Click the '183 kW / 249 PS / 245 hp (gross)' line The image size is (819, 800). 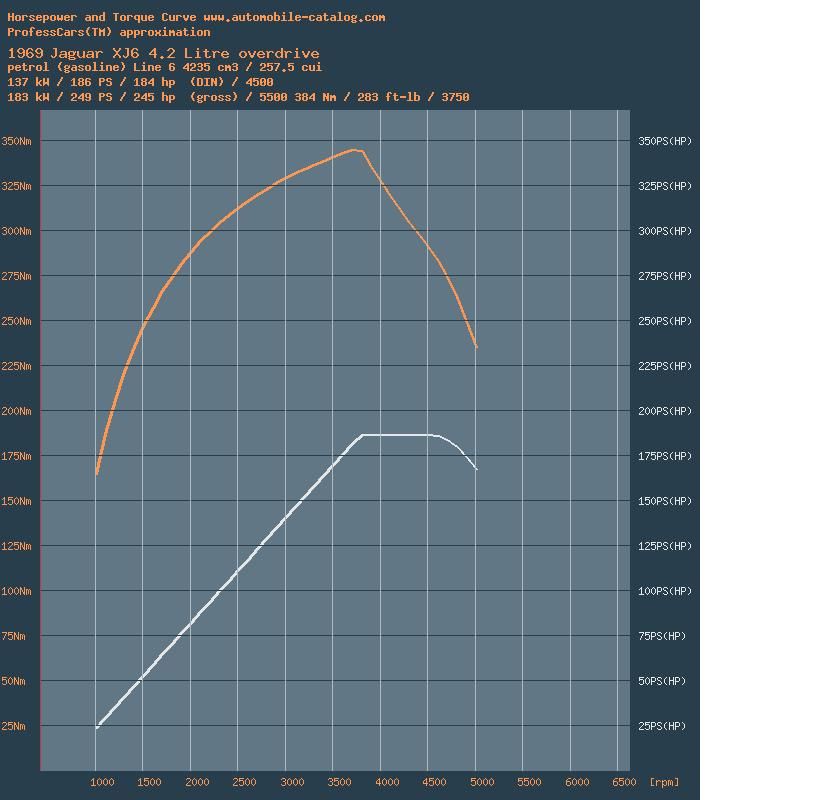coord(238,97)
